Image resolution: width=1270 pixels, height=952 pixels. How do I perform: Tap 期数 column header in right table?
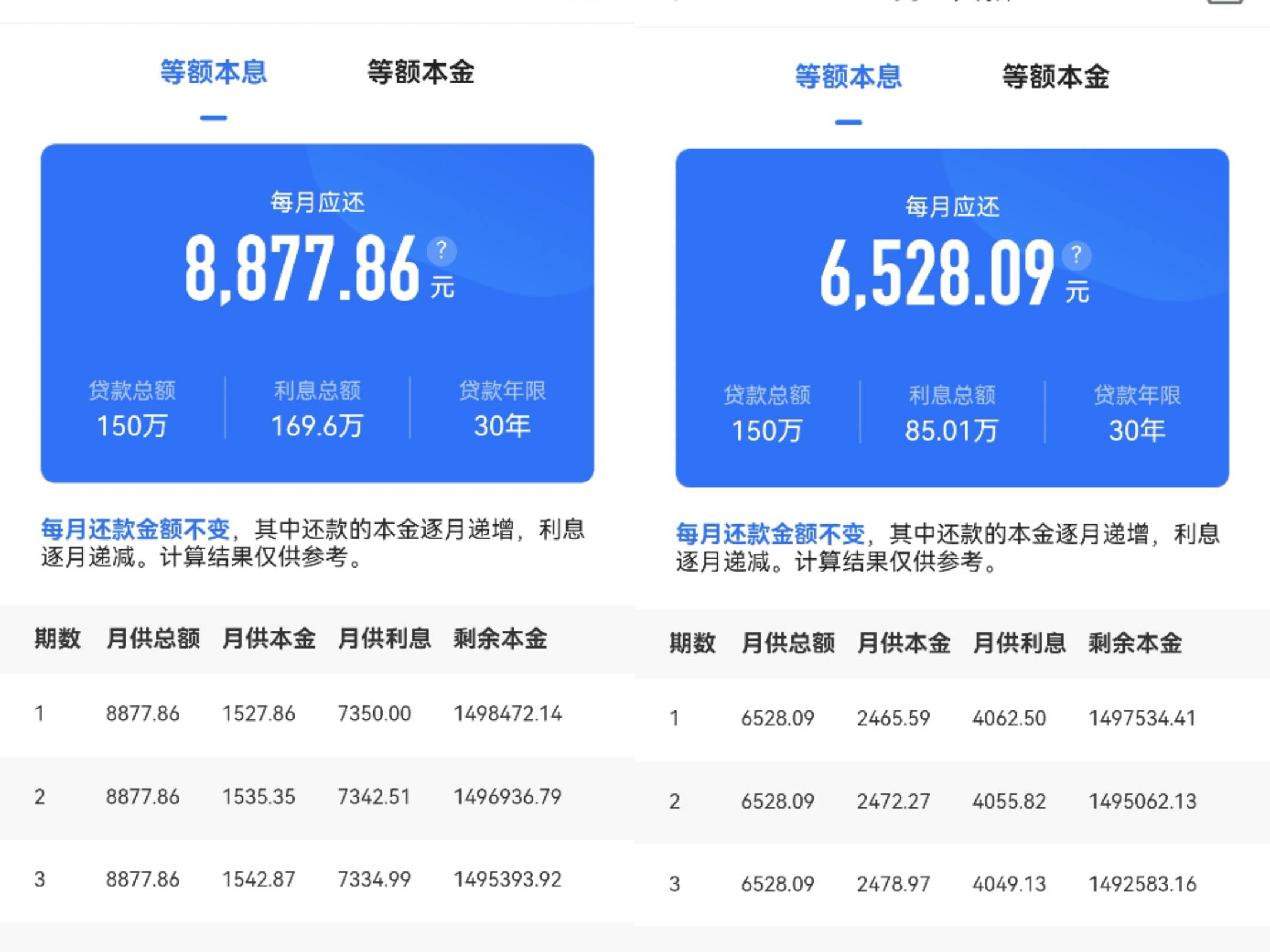(693, 643)
